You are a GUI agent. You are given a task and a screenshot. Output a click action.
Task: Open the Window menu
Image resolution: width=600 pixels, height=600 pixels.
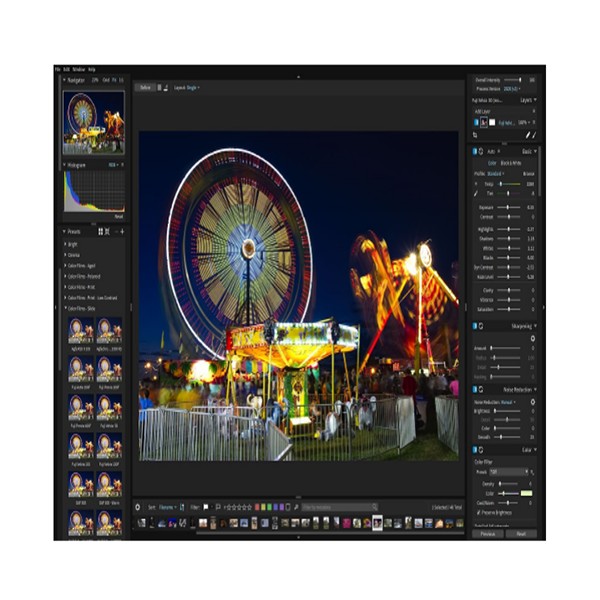tap(77, 69)
